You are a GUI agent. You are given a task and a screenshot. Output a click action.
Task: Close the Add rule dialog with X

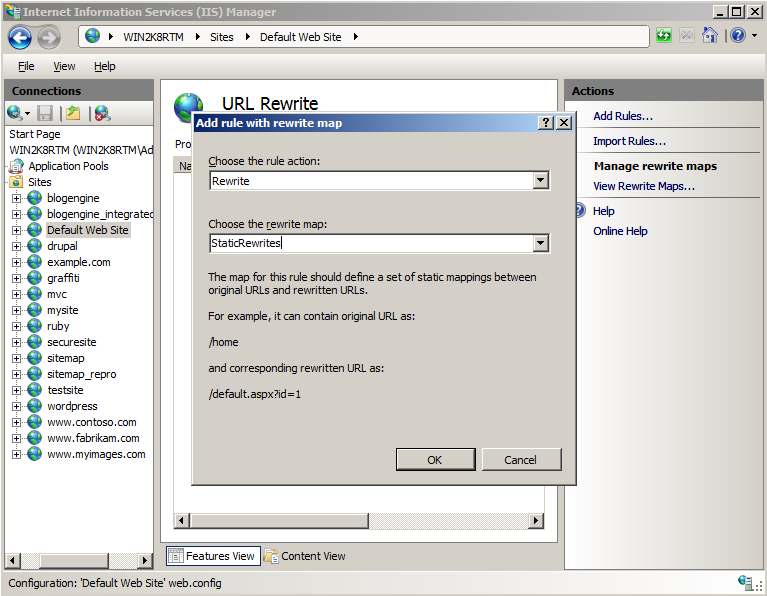point(564,123)
